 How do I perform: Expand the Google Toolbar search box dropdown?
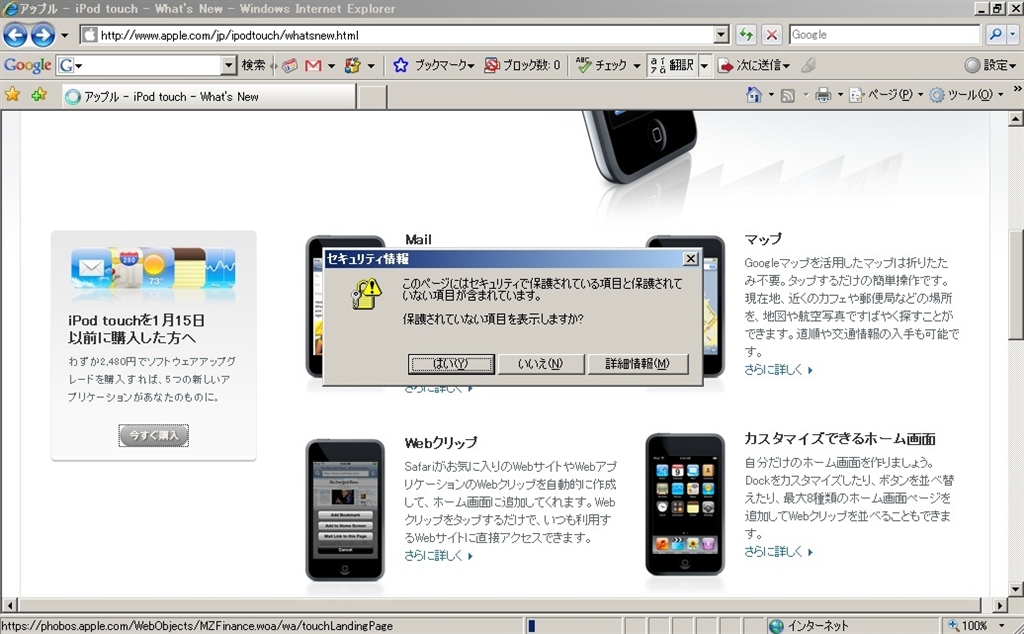(228, 65)
